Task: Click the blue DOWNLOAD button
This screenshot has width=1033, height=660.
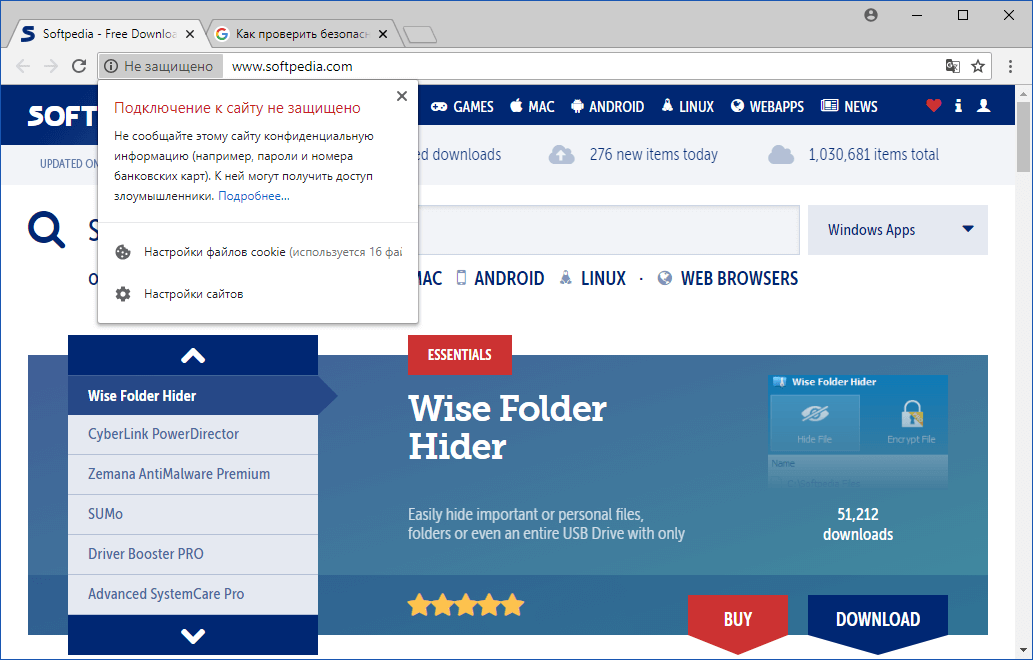Action: coord(878,619)
